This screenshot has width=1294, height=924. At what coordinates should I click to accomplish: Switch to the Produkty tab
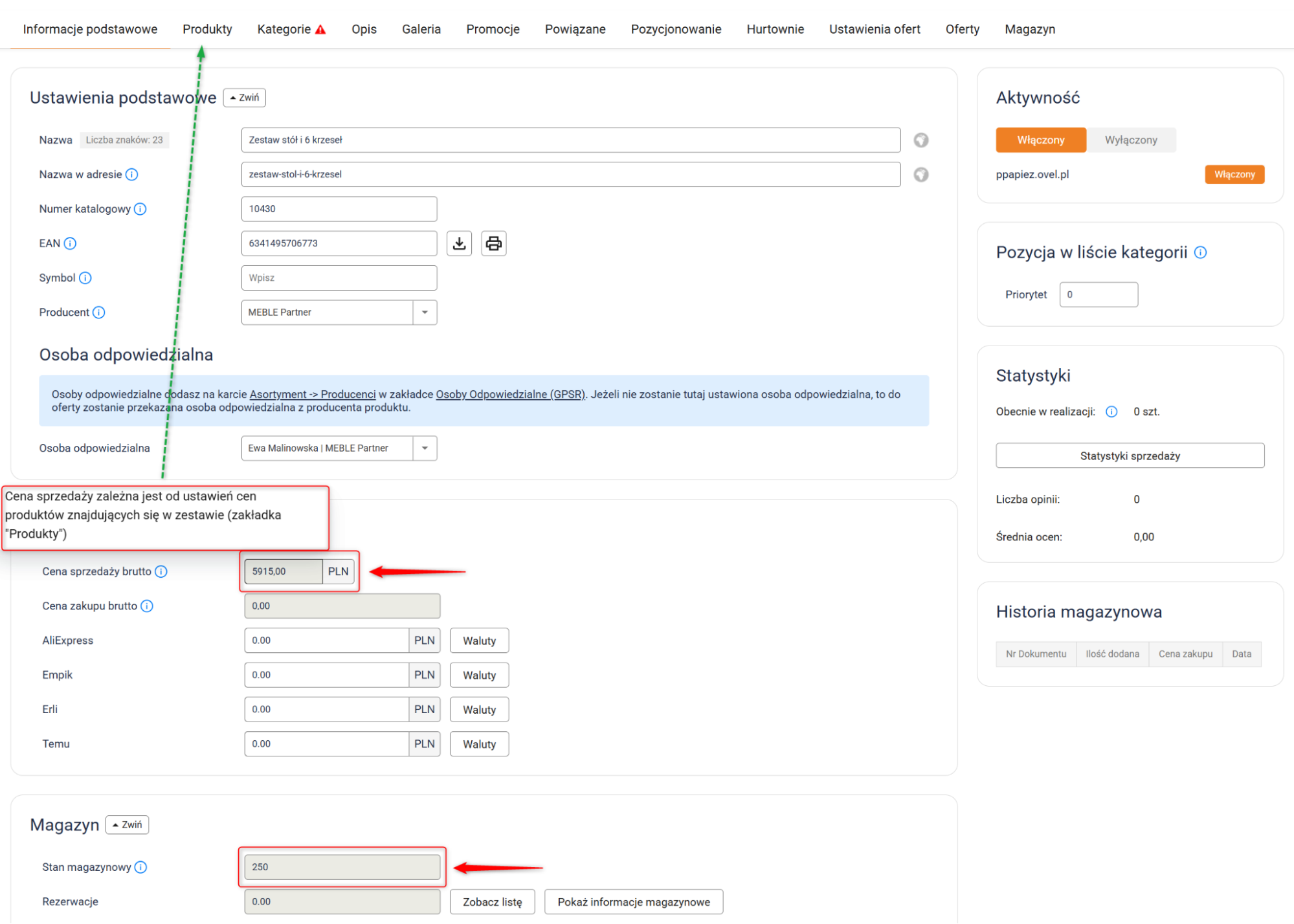(x=207, y=29)
